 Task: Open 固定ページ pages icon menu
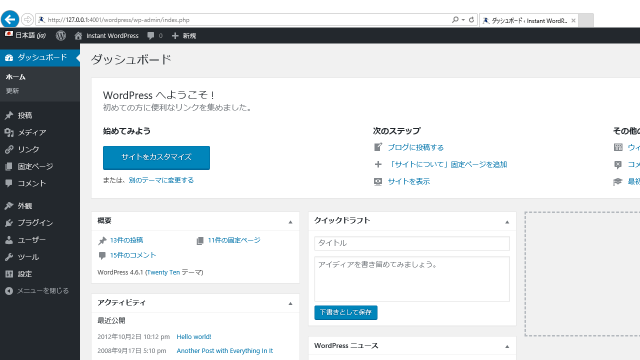pos(9,167)
